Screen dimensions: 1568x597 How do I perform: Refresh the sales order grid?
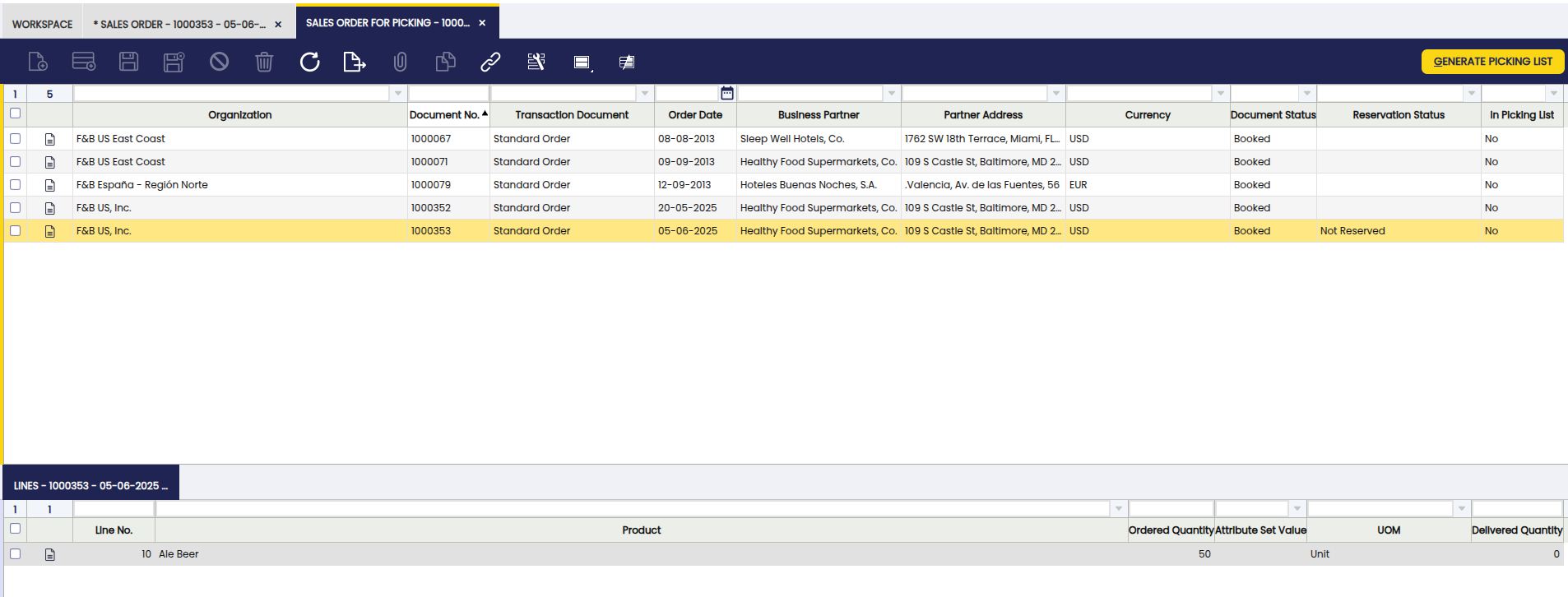[309, 62]
